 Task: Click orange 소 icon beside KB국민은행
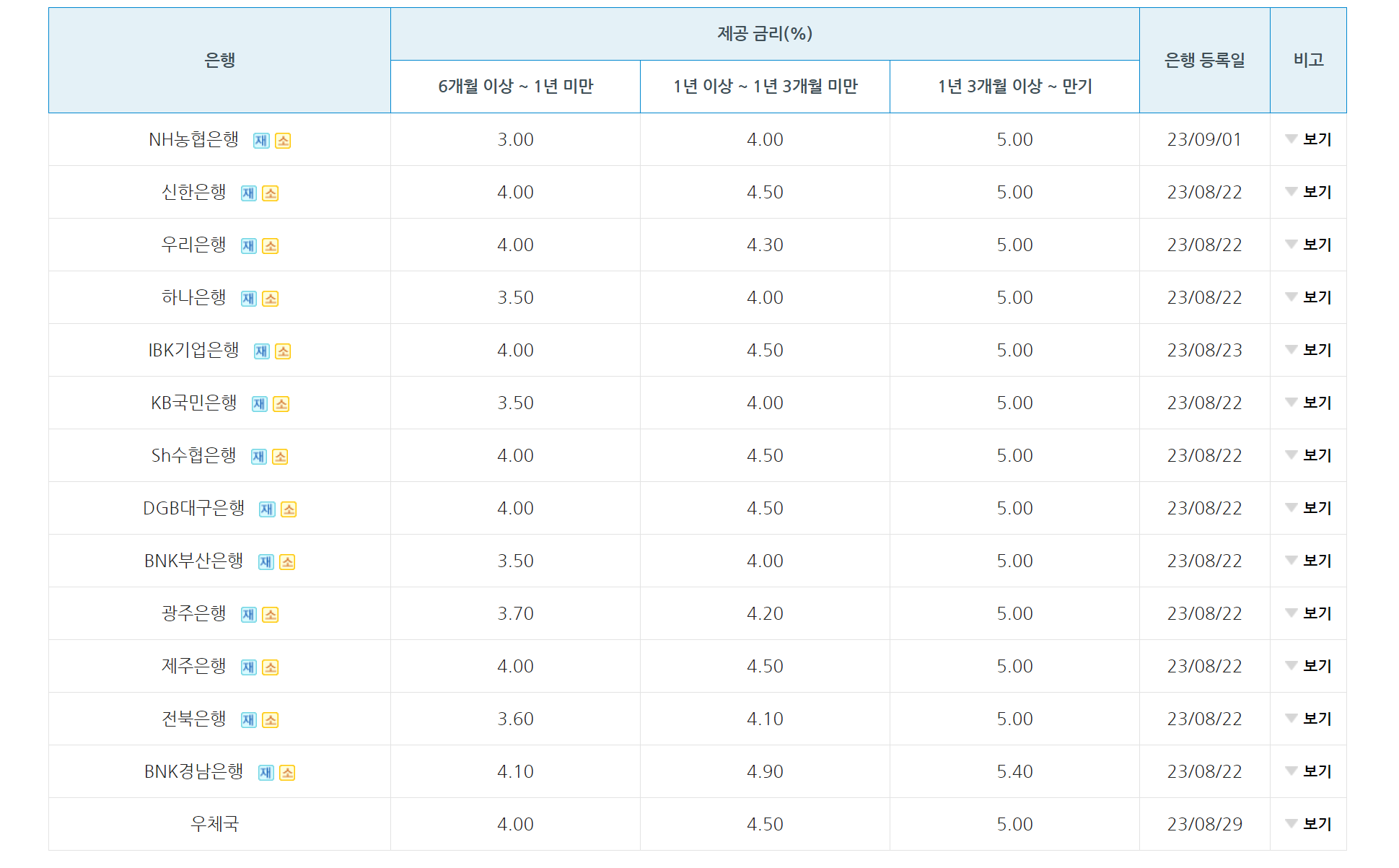[281, 404]
